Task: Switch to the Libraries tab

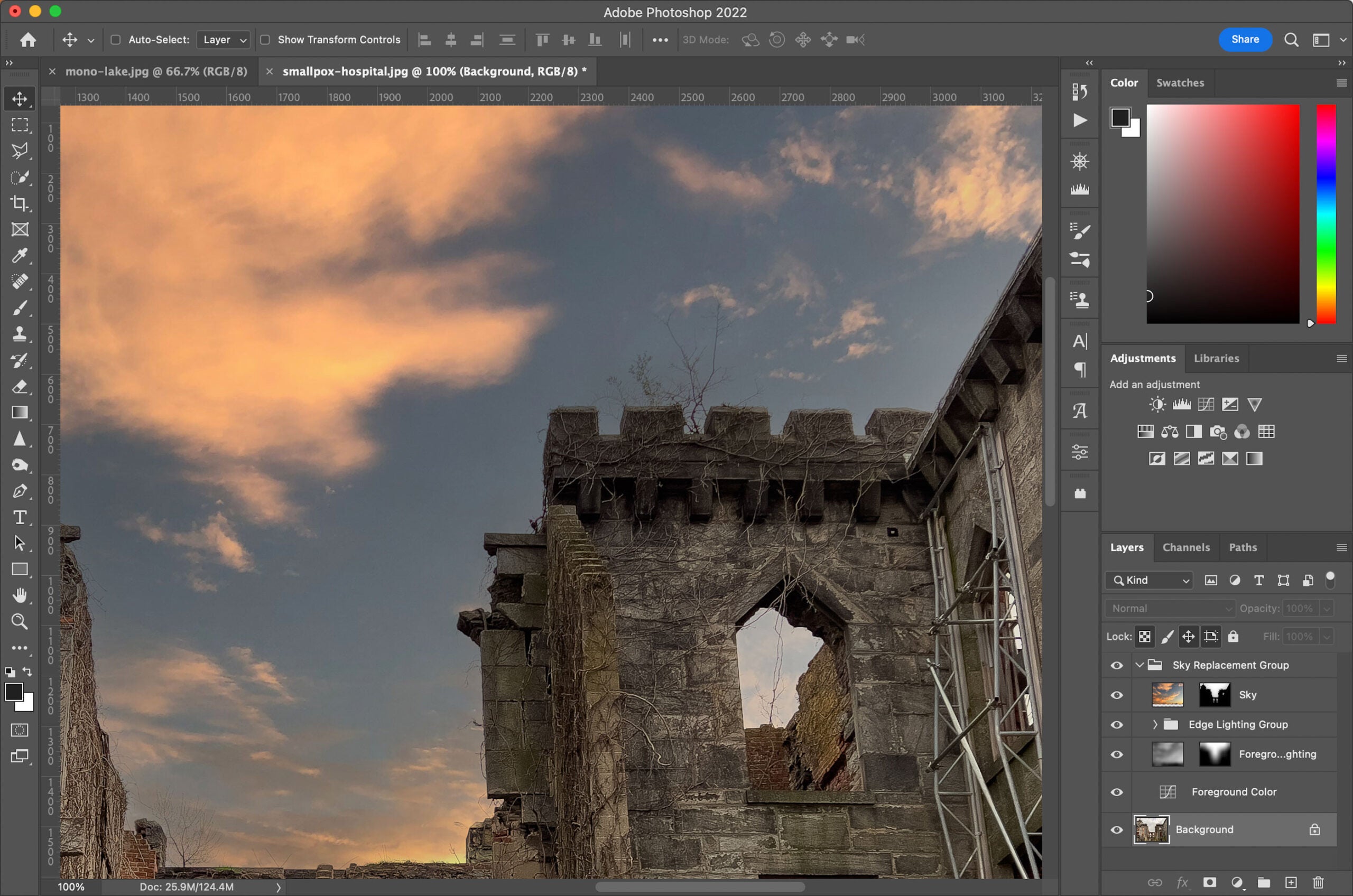Action: tap(1216, 357)
